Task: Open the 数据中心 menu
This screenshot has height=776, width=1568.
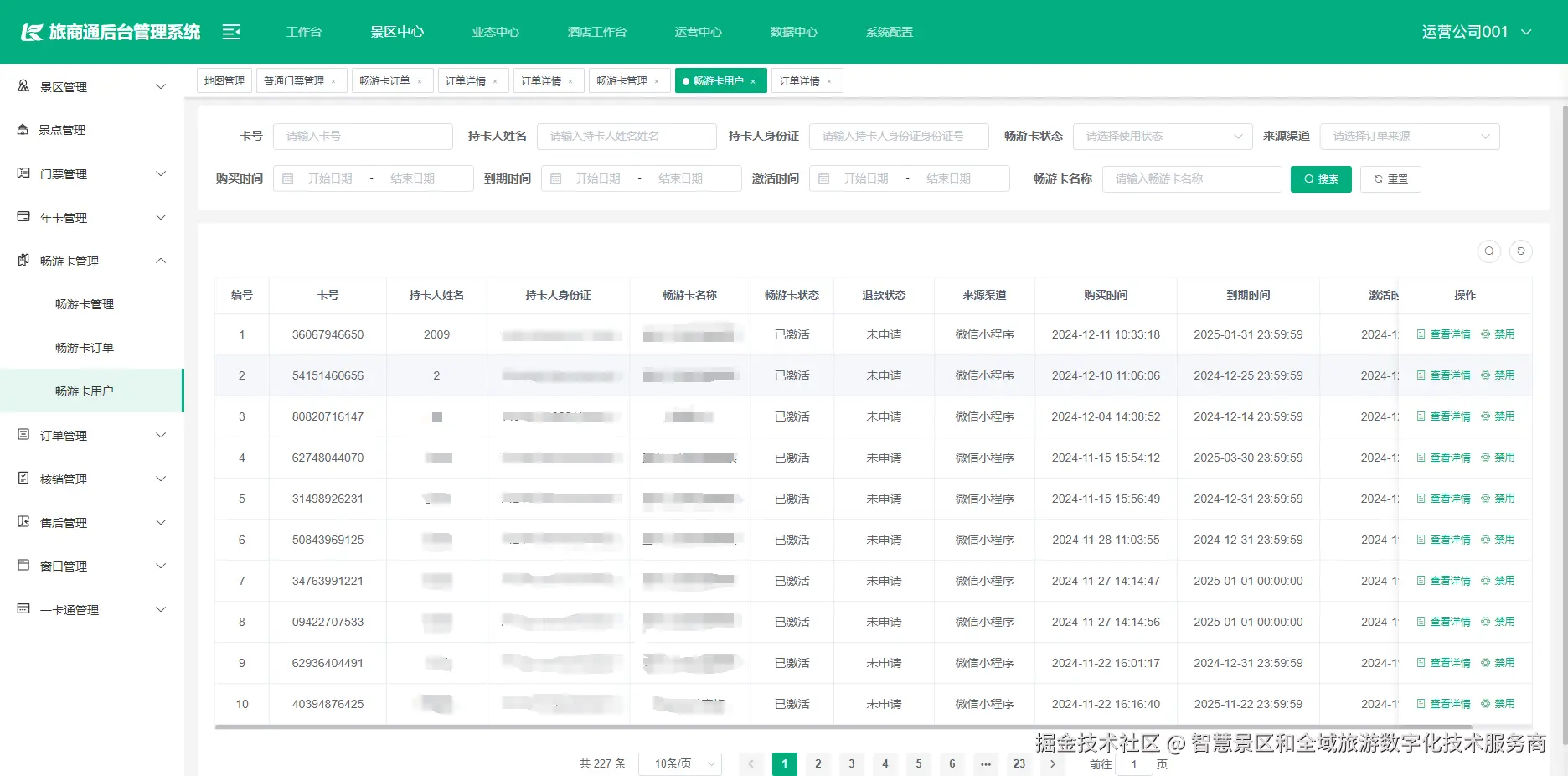Action: (x=793, y=31)
